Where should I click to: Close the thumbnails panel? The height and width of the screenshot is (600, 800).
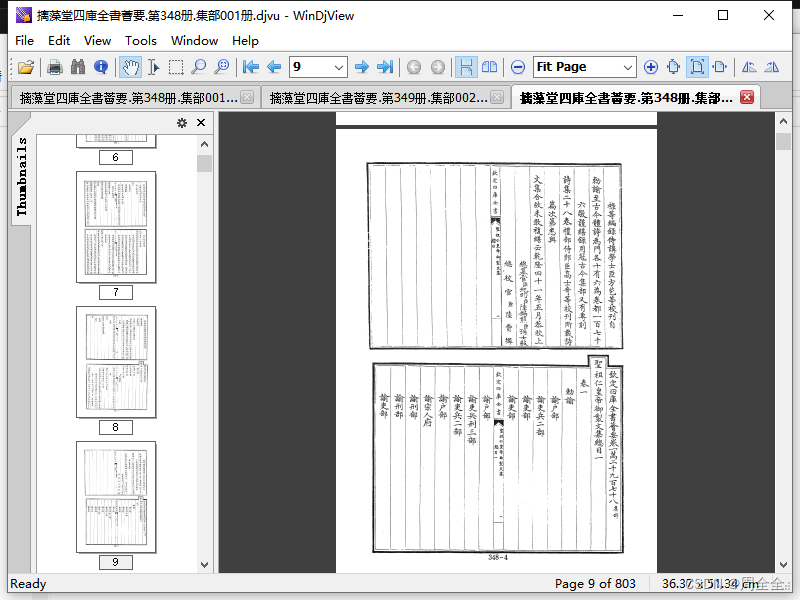tap(201, 123)
